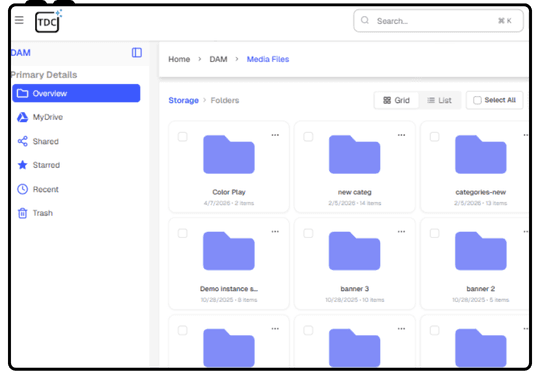
Task: Open more options for banner 3 folder
Action: pyautogui.click(x=402, y=231)
